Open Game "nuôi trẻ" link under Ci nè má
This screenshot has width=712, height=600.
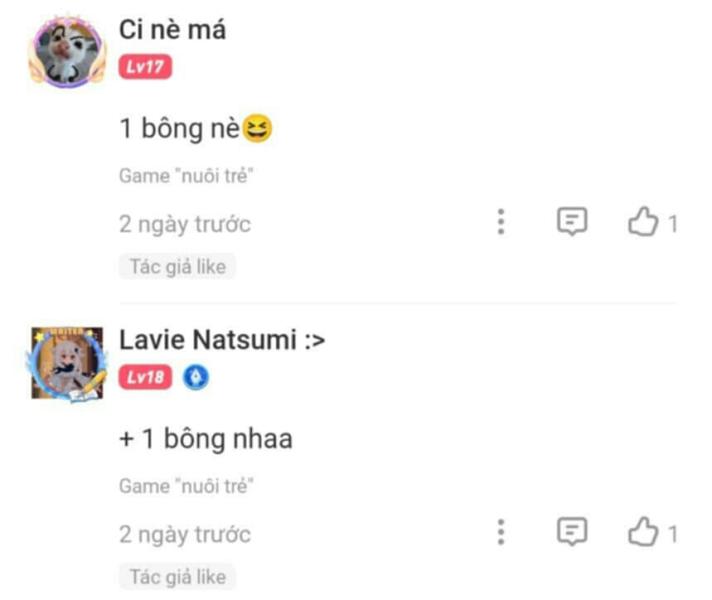click(187, 176)
